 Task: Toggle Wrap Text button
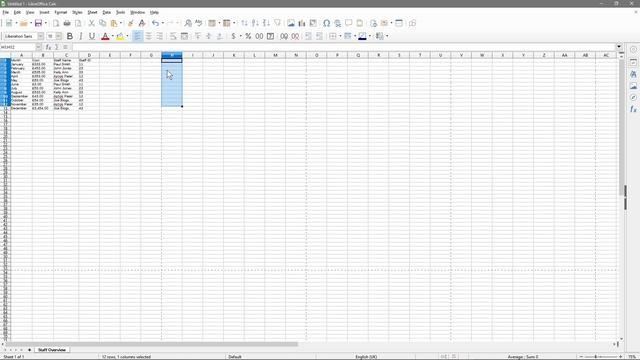click(x=173, y=36)
